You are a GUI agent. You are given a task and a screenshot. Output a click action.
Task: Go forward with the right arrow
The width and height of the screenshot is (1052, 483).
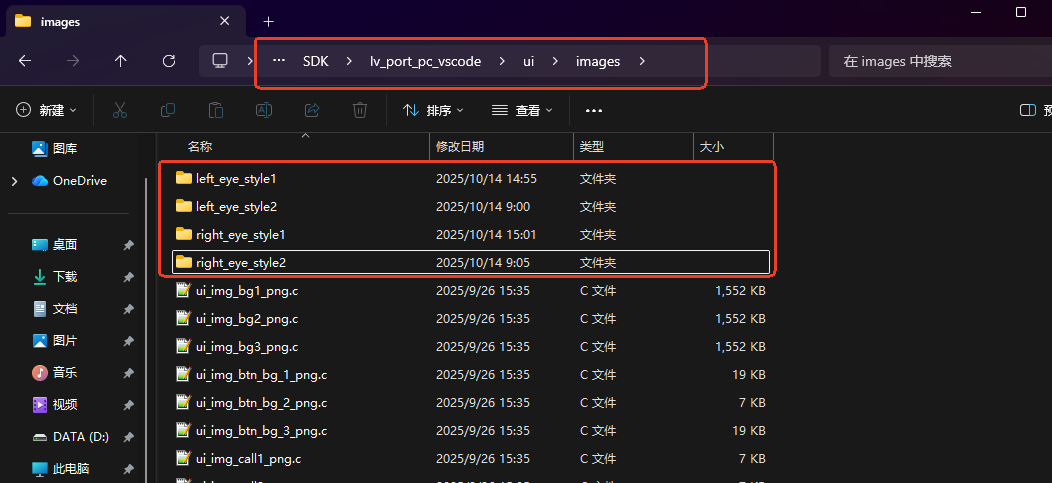[x=73, y=61]
